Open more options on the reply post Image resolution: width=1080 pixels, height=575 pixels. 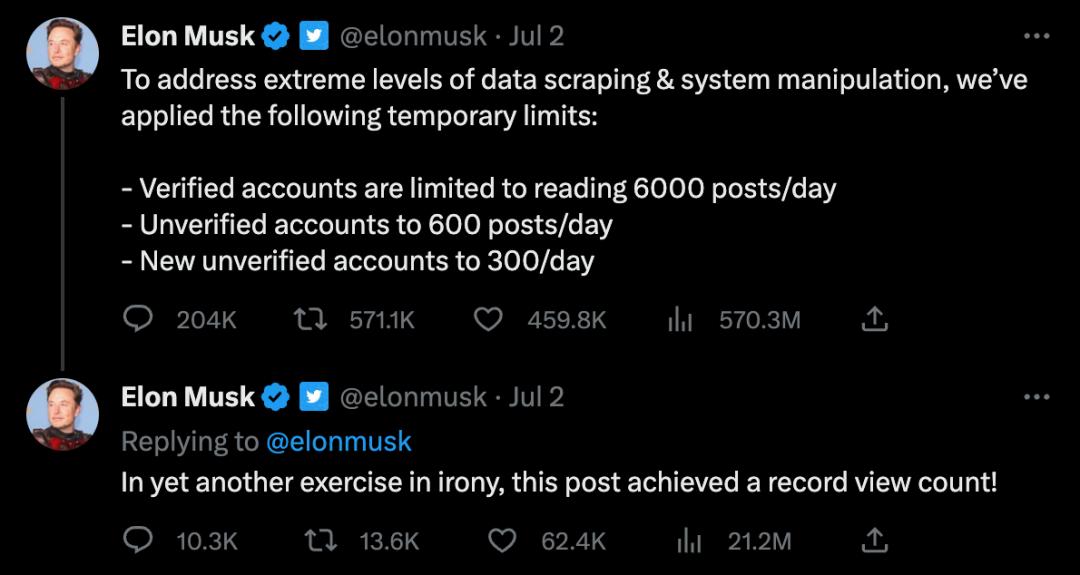pos(1036,397)
